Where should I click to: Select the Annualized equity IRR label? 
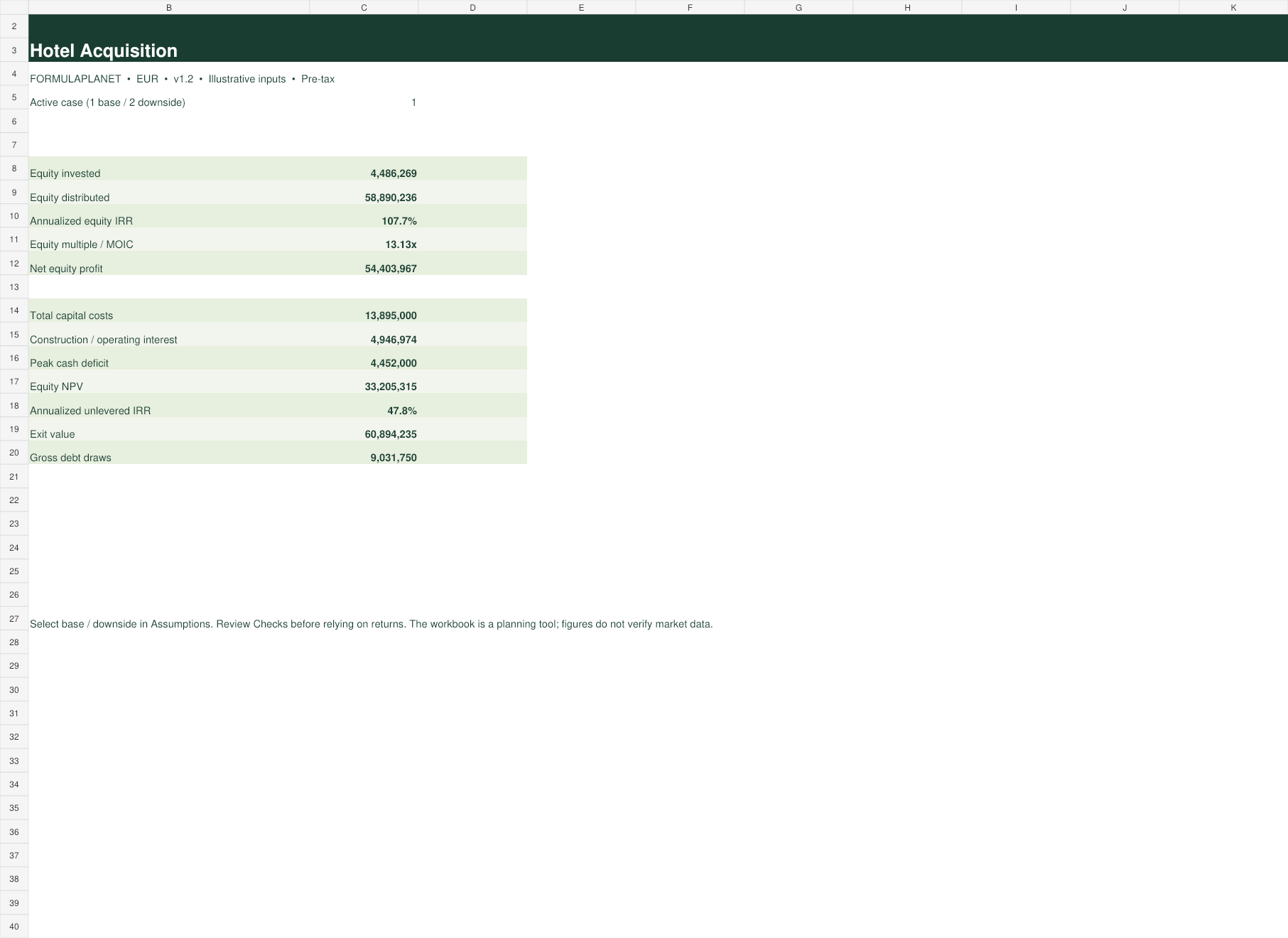(81, 221)
